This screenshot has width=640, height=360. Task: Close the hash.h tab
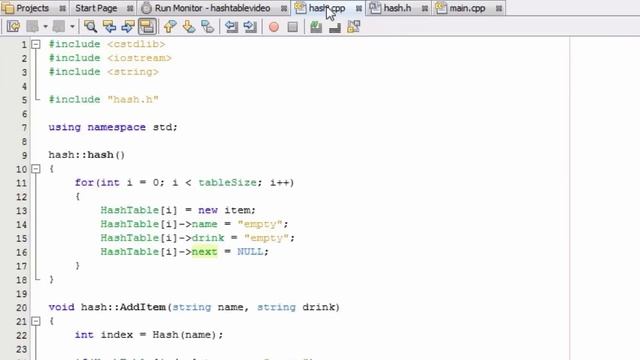[x=424, y=8]
